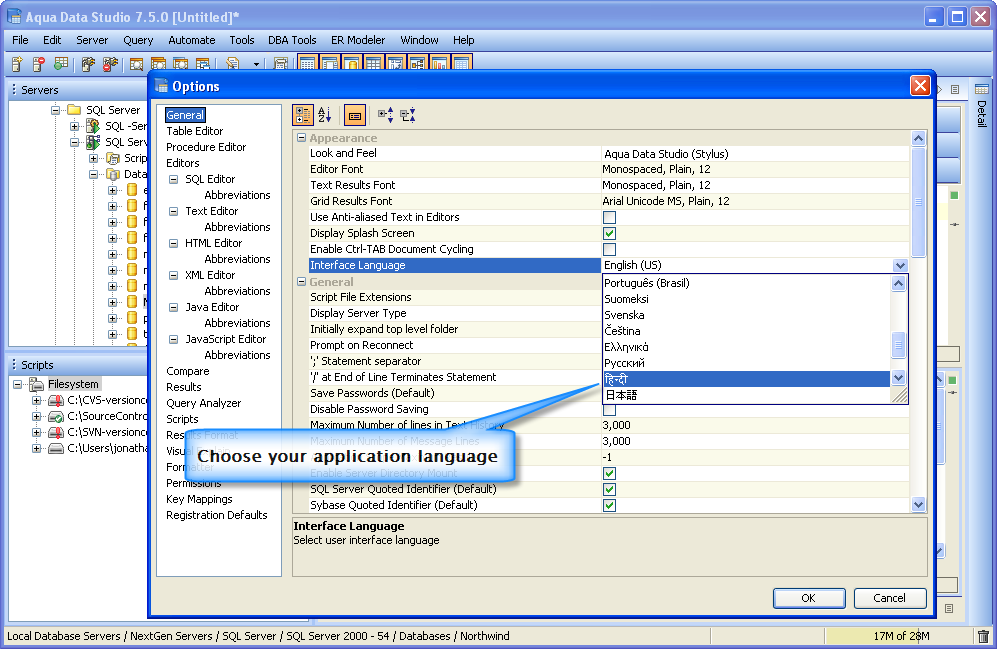
Task: Click the Cancel button in Options
Action: pos(890,598)
